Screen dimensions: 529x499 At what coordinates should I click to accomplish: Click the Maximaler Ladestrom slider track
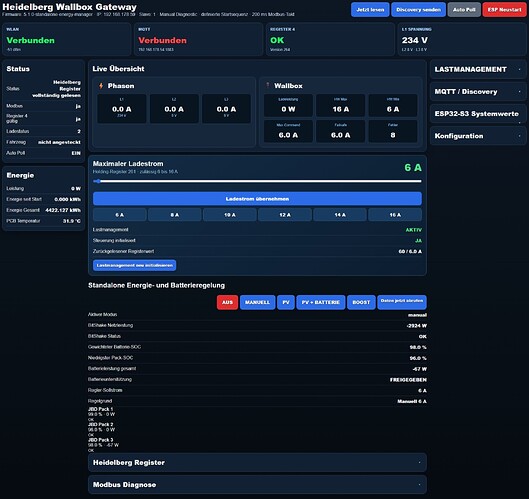pyautogui.click(x=257, y=181)
